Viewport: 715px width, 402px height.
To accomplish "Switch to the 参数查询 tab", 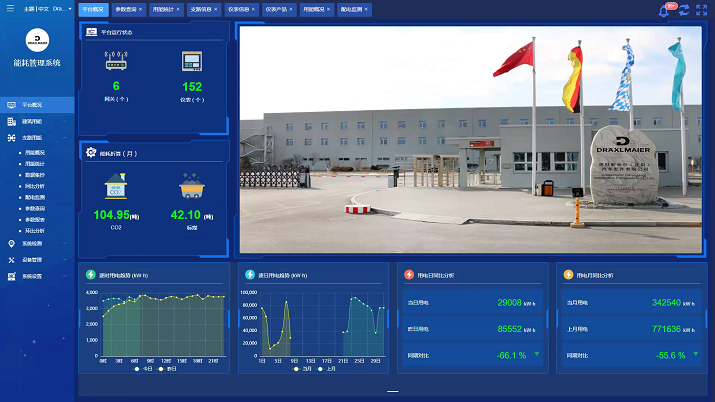I will (x=126, y=9).
